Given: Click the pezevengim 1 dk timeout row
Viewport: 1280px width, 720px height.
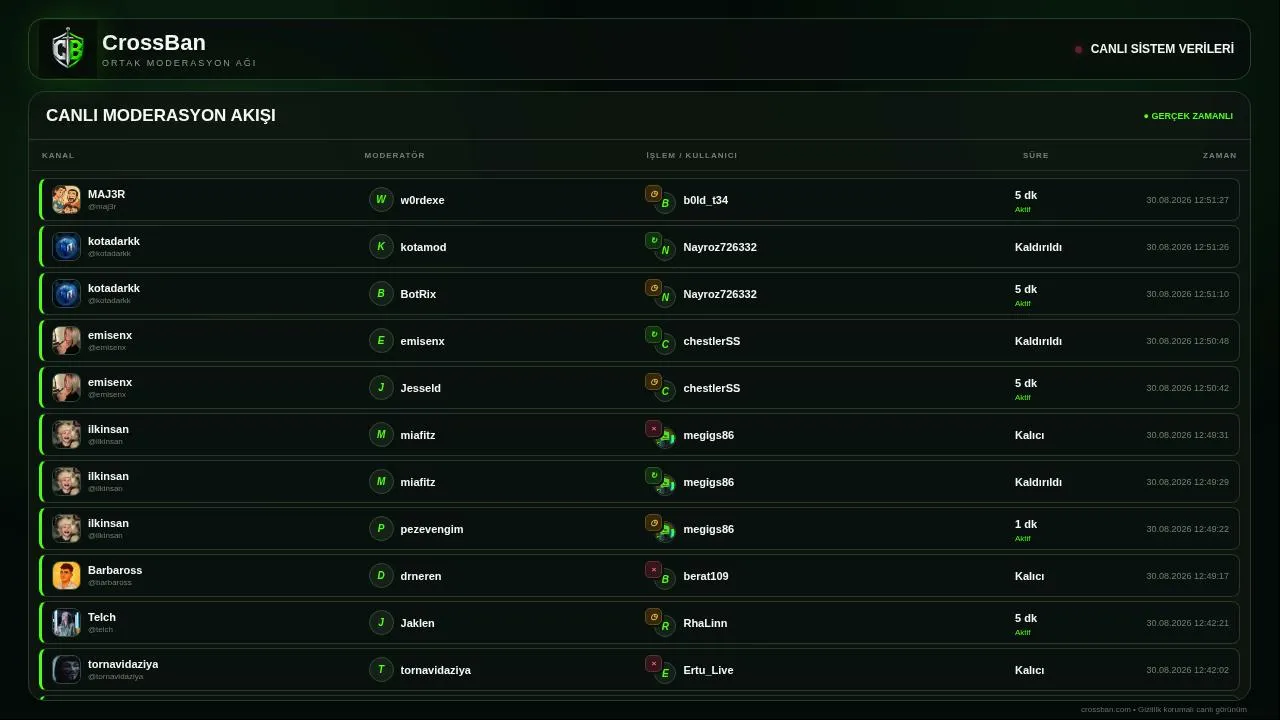Looking at the screenshot, I should (x=639, y=529).
